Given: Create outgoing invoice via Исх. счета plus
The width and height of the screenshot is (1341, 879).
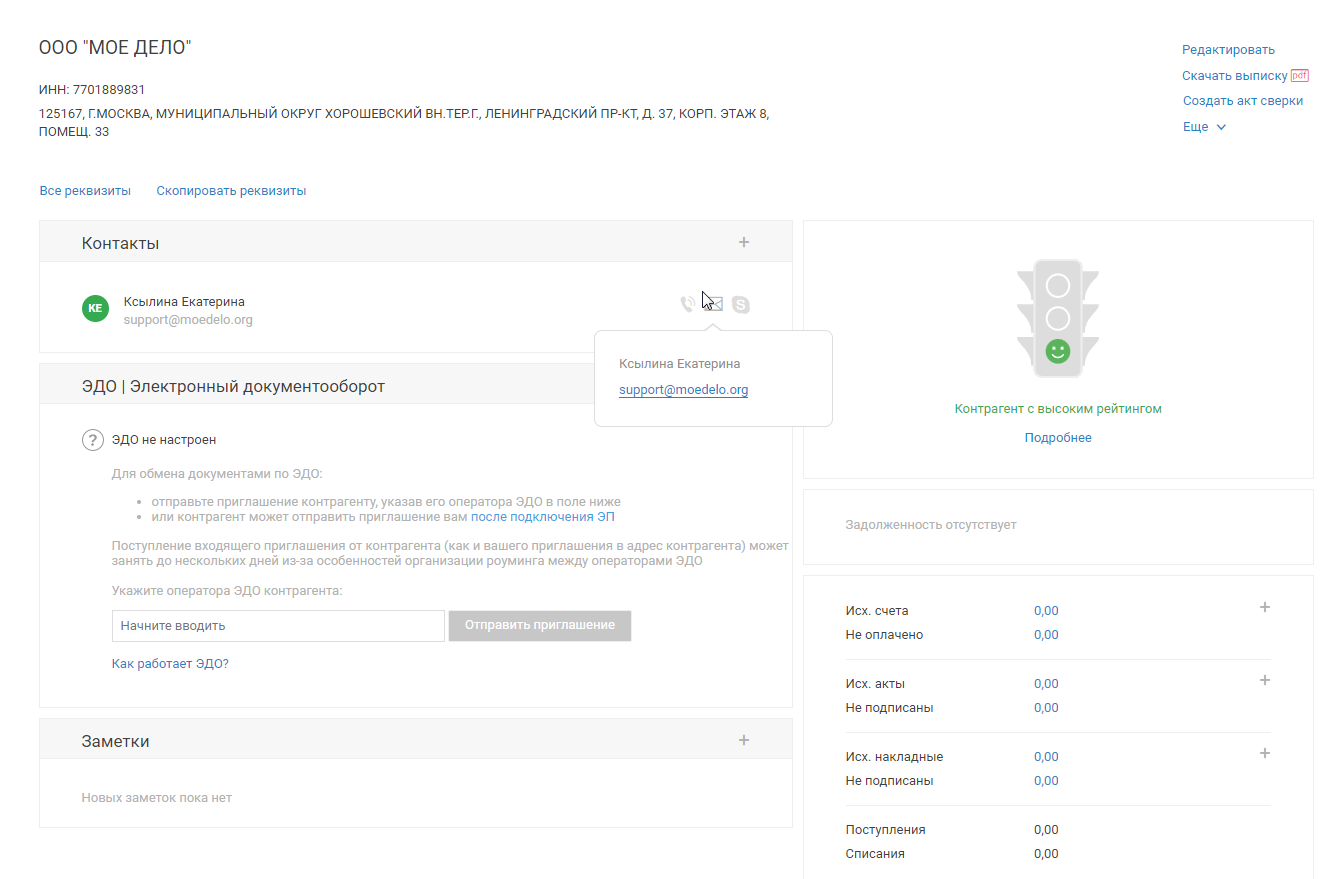Looking at the screenshot, I should coord(1264,607).
